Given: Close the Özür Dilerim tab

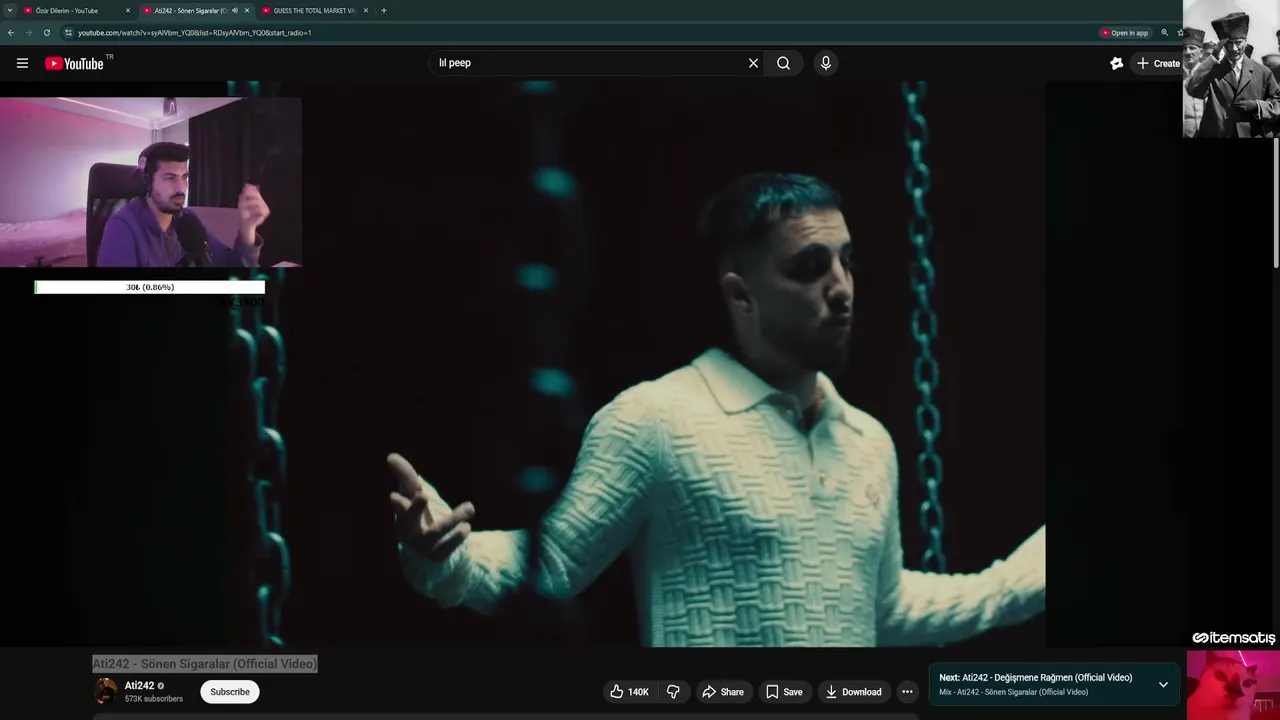Looking at the screenshot, I should (127, 10).
